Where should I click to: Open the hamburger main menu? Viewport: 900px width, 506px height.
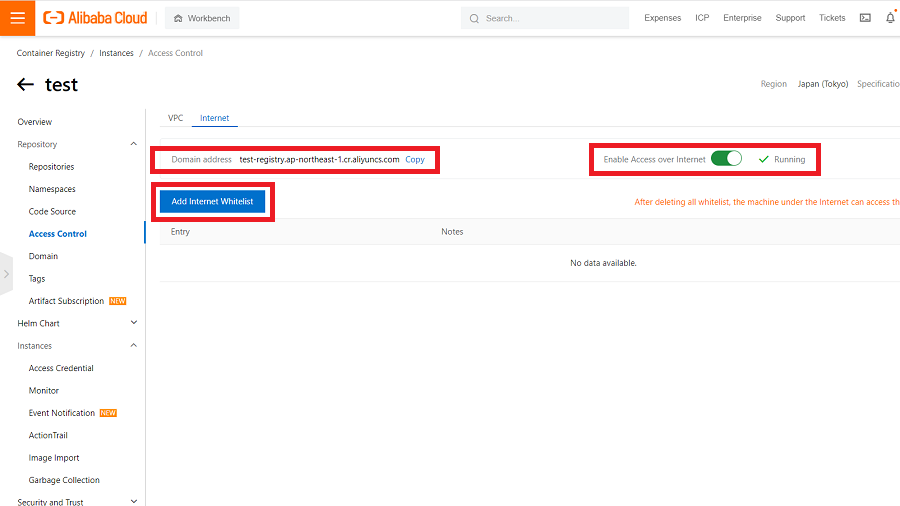coord(17,18)
